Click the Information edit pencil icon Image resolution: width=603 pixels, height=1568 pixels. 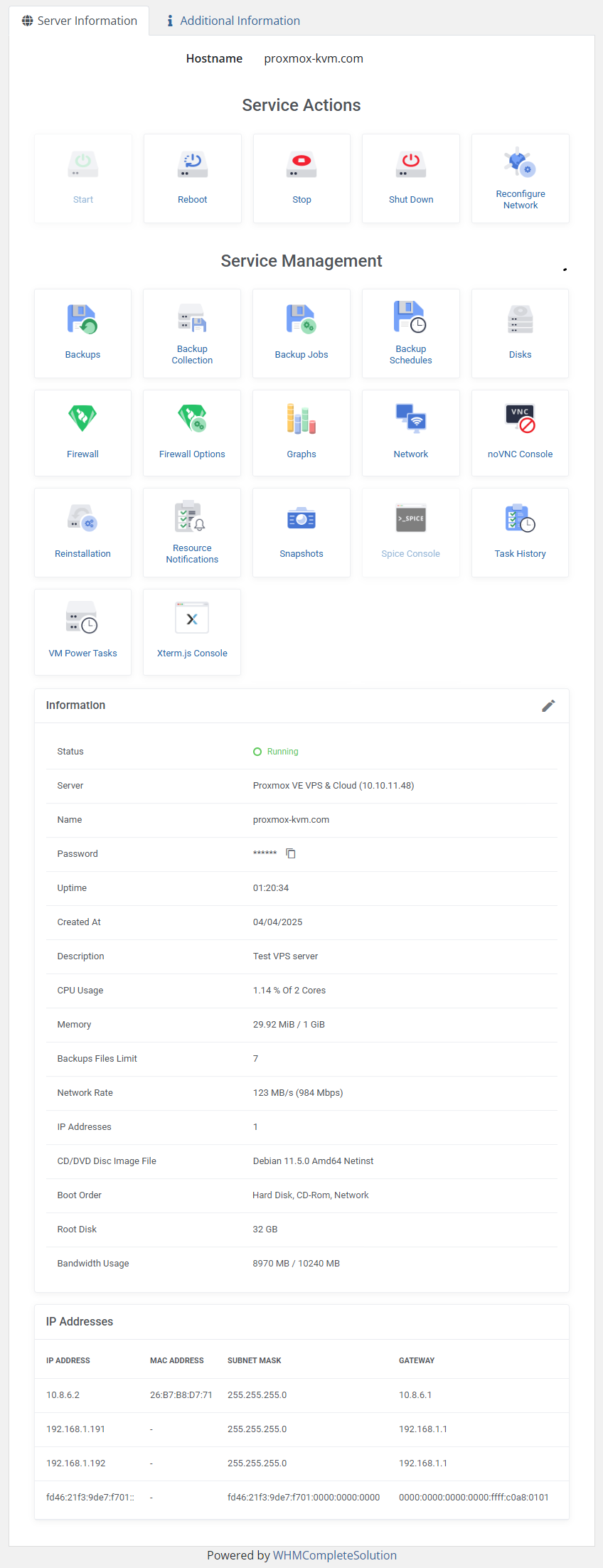[x=548, y=705]
